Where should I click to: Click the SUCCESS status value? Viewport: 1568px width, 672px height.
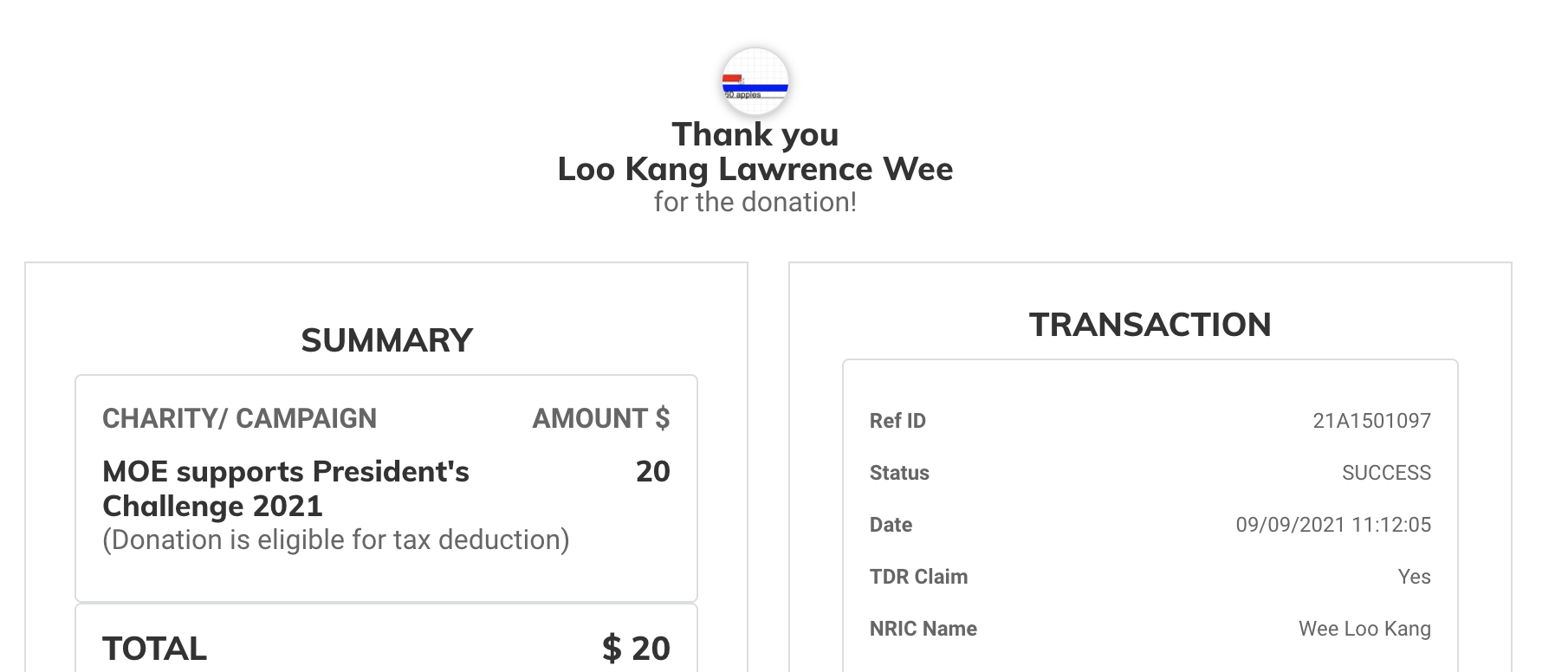[x=1386, y=473]
